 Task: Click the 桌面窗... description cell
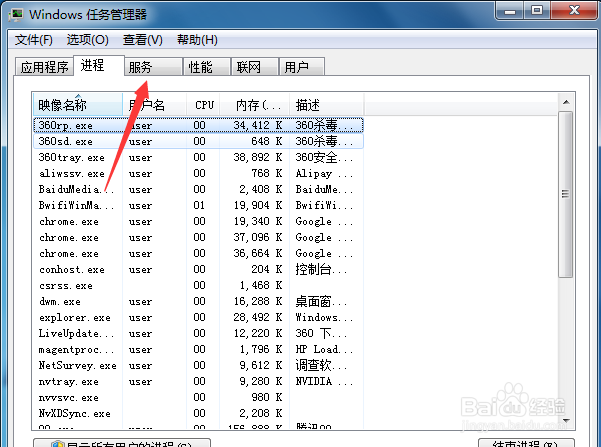321,302
